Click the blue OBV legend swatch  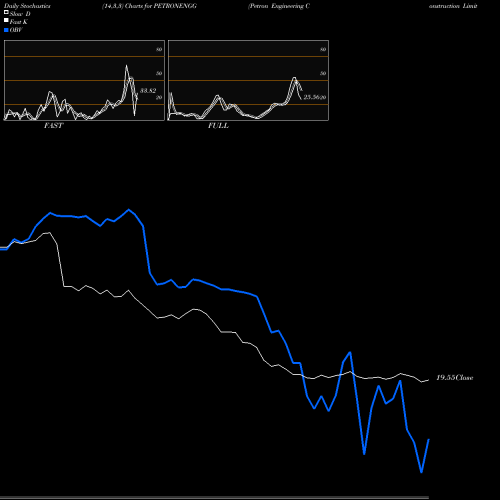(x=6, y=30)
